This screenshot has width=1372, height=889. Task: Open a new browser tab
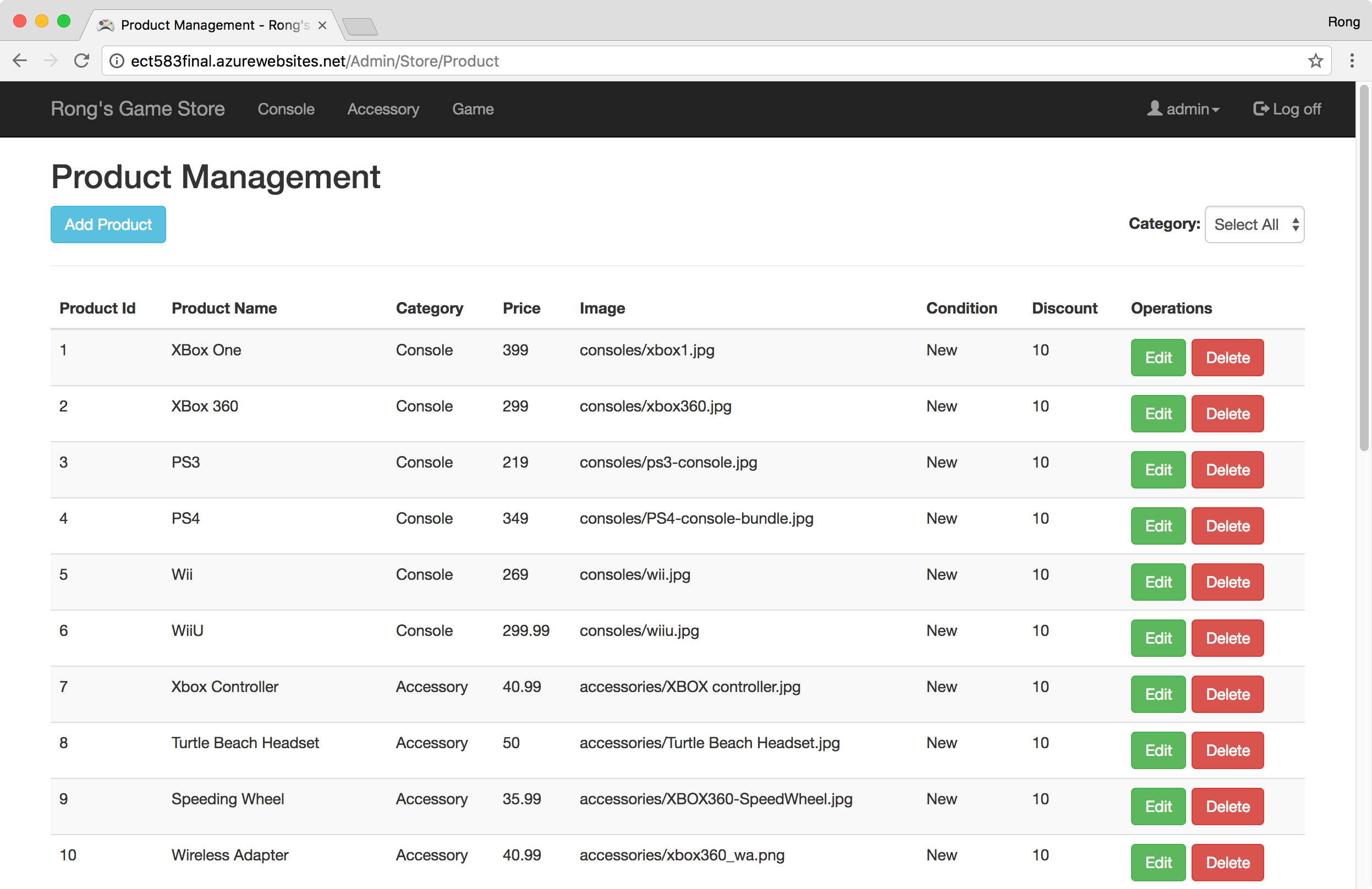coord(360,26)
